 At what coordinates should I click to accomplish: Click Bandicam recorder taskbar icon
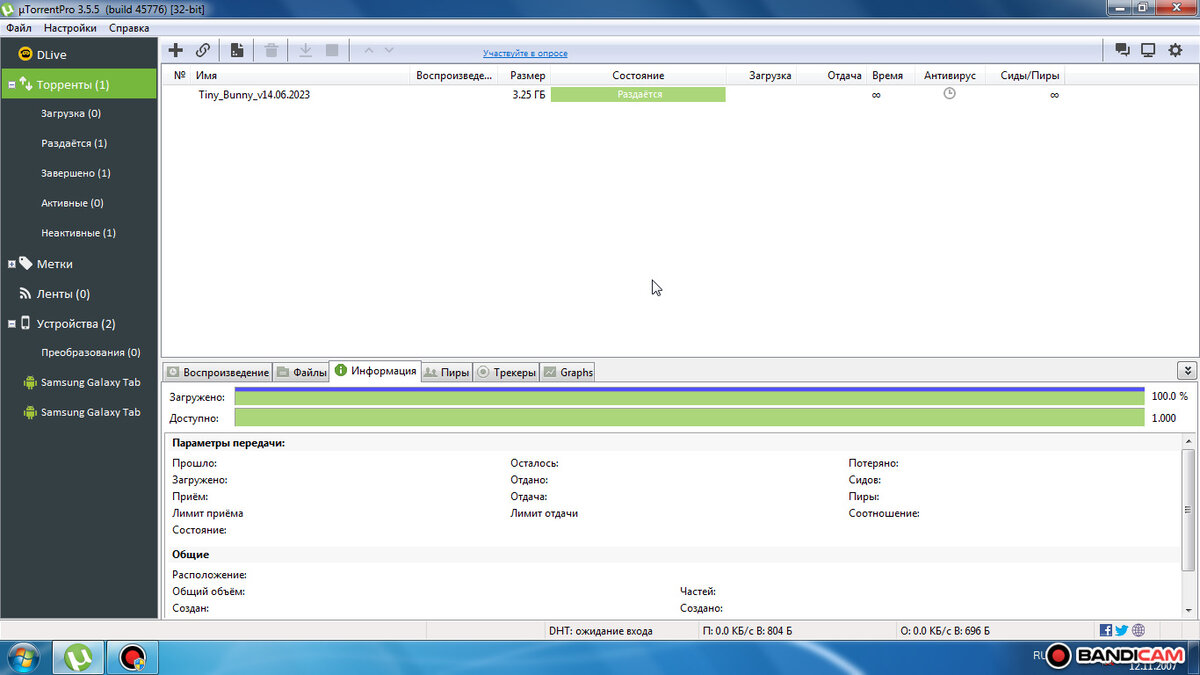coord(131,658)
